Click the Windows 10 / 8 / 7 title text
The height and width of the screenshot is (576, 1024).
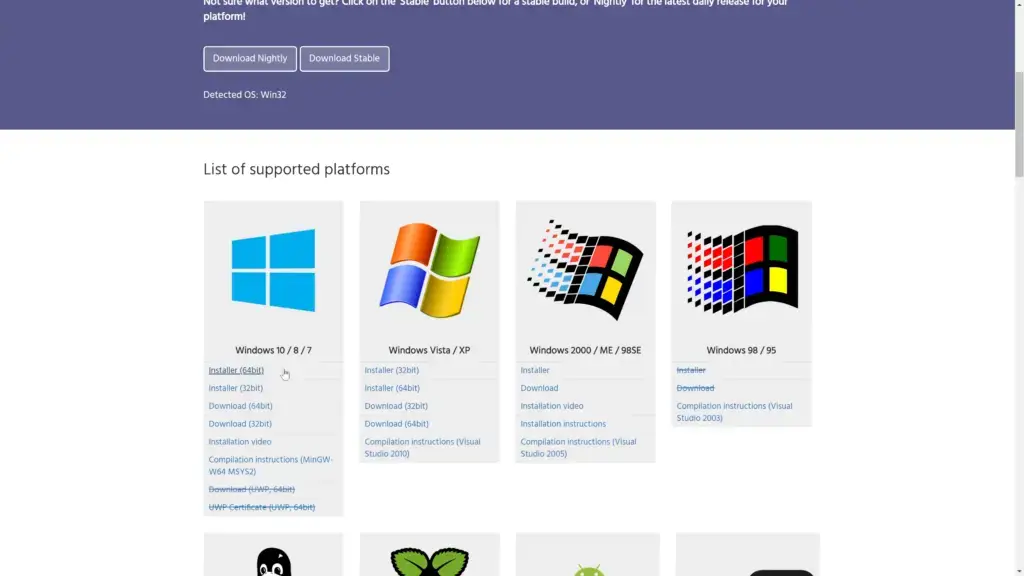click(x=274, y=351)
